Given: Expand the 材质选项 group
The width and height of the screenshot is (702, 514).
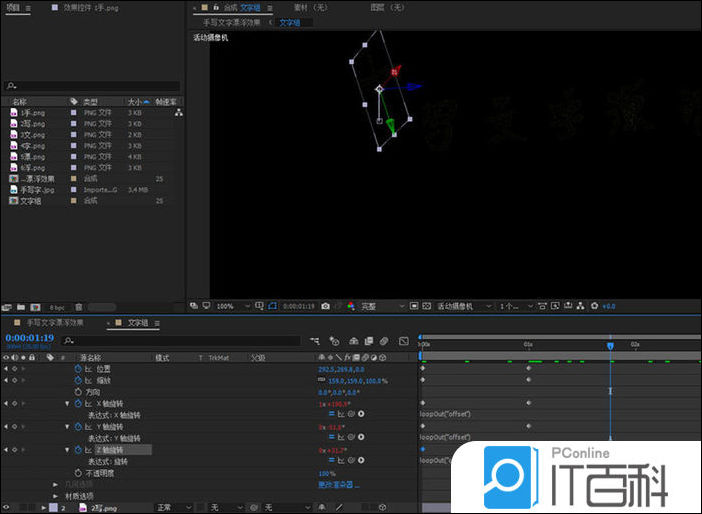Looking at the screenshot, I should click(57, 495).
